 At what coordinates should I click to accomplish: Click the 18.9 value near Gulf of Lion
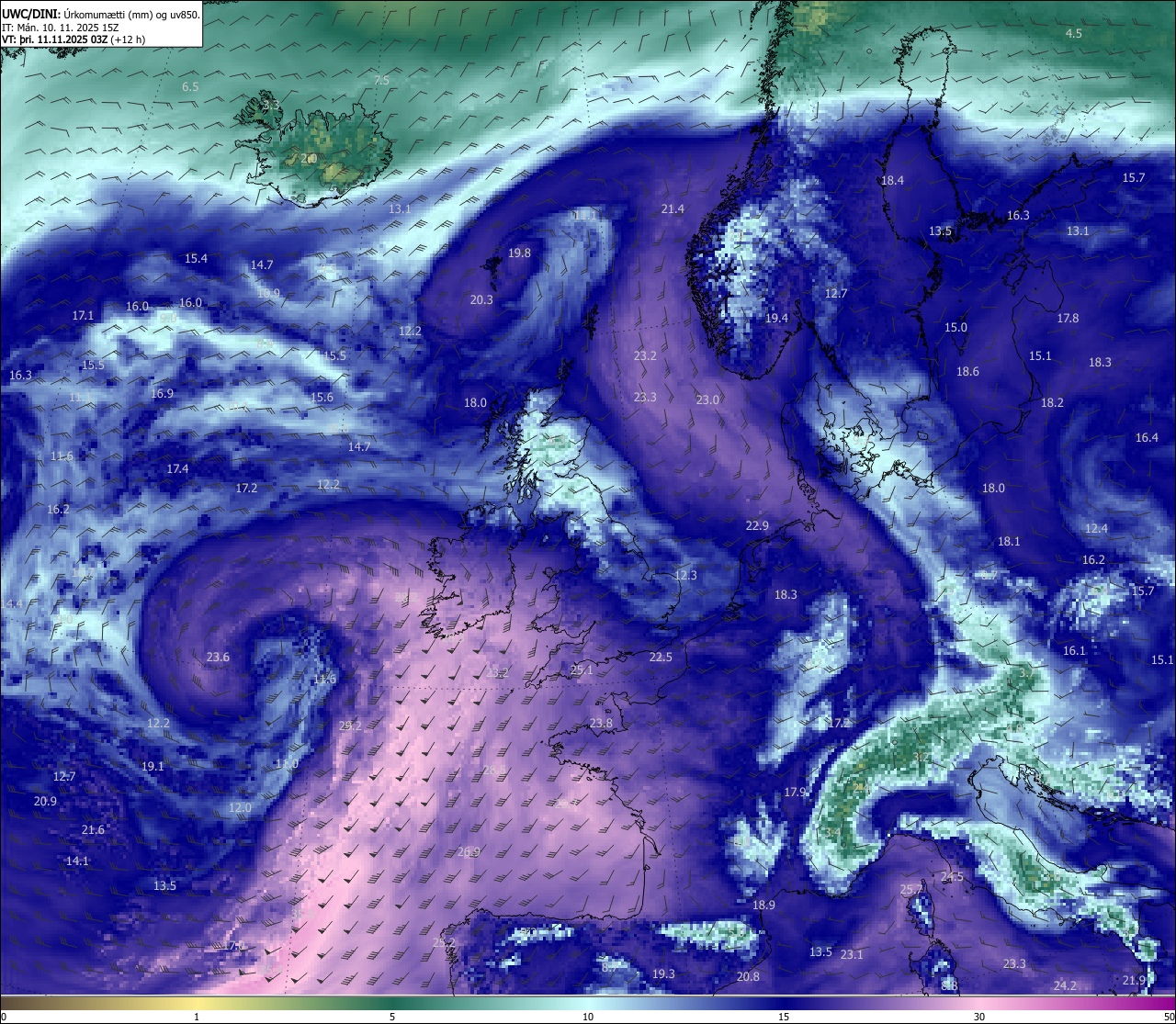click(763, 906)
